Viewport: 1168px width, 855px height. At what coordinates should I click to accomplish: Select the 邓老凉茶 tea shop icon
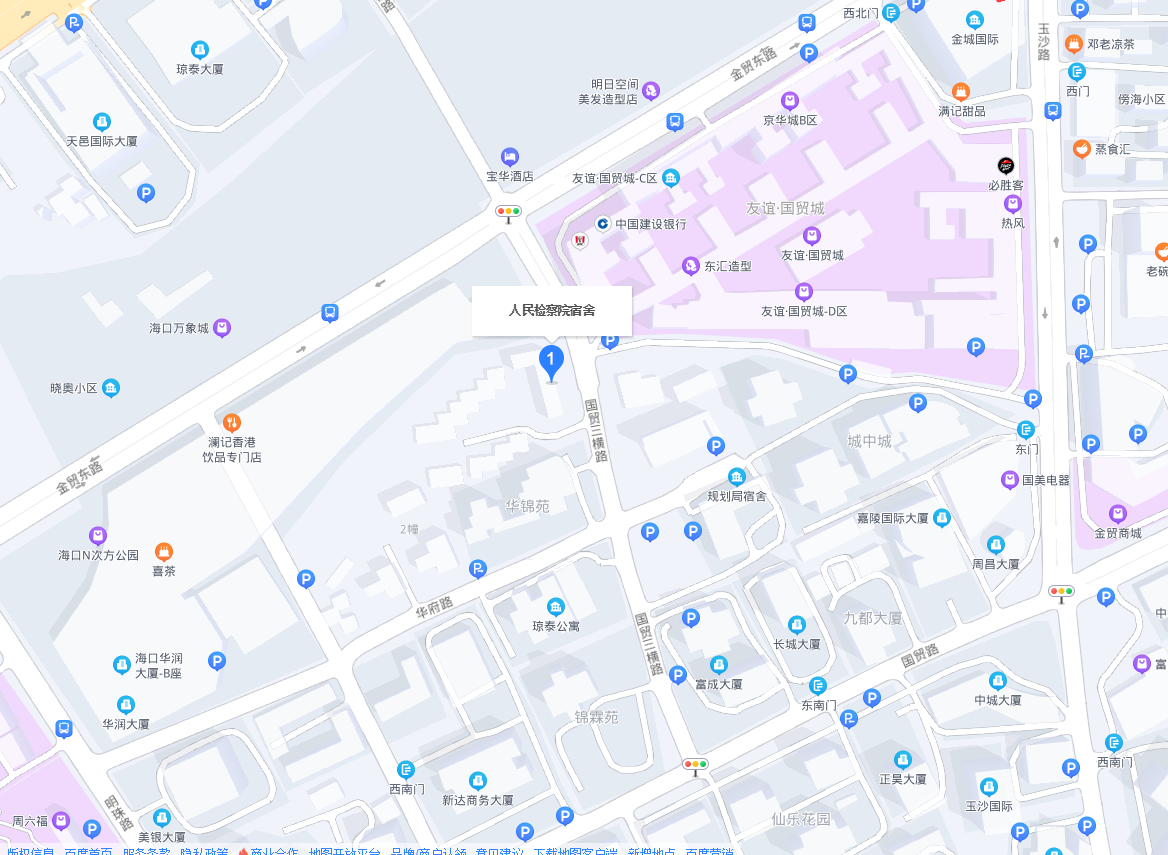(x=1073, y=43)
